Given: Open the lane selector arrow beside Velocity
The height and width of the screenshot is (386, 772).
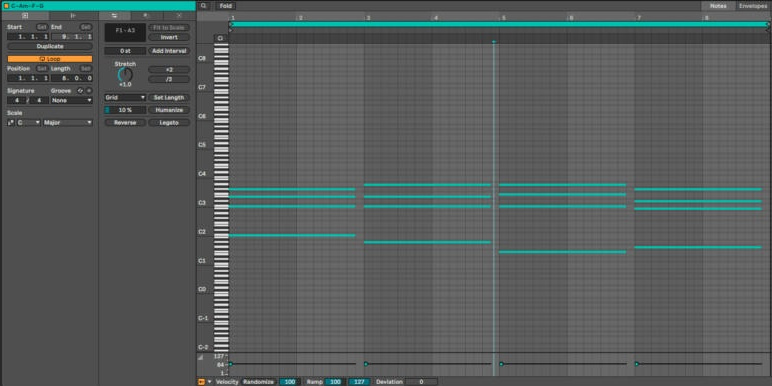Looking at the screenshot, I should [x=209, y=382].
